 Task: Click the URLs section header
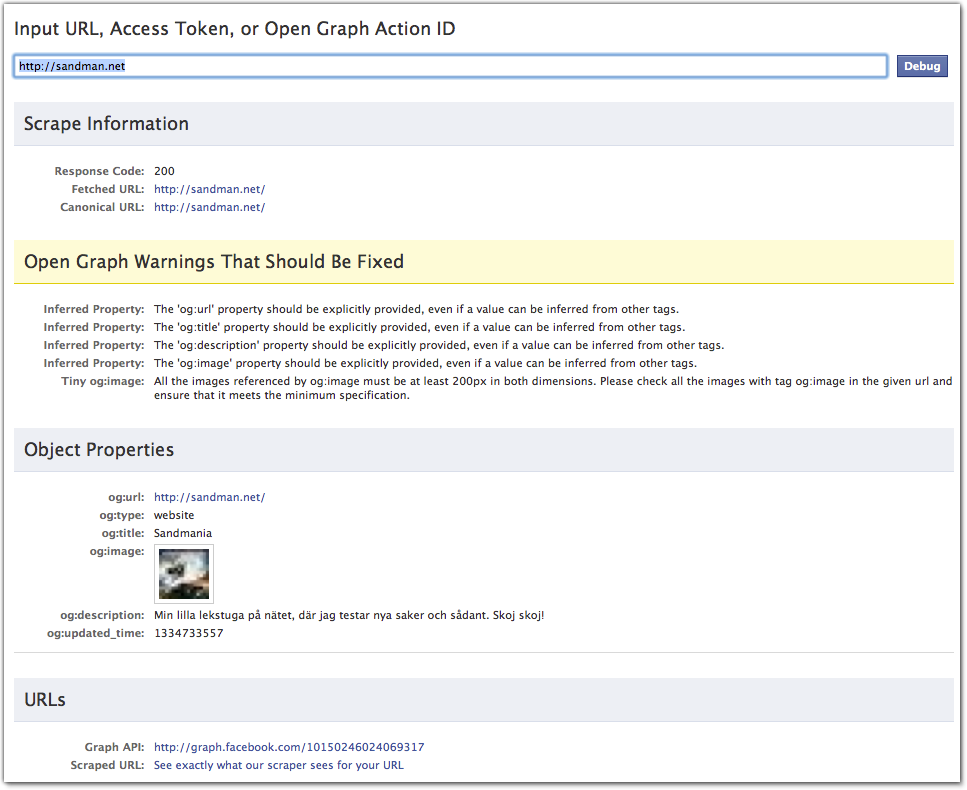pyautogui.click(x=45, y=700)
